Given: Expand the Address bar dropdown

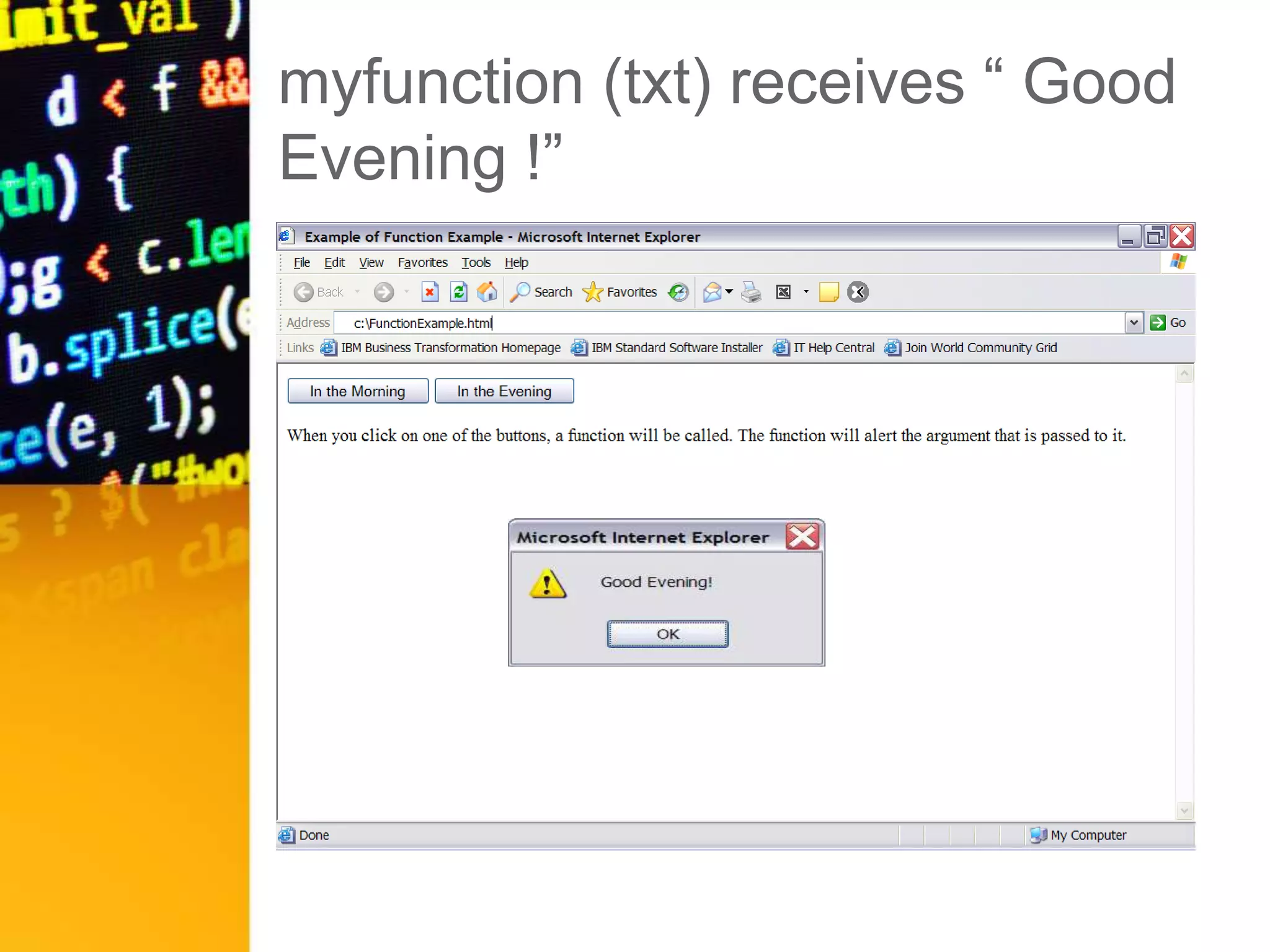Looking at the screenshot, I should [x=1134, y=323].
